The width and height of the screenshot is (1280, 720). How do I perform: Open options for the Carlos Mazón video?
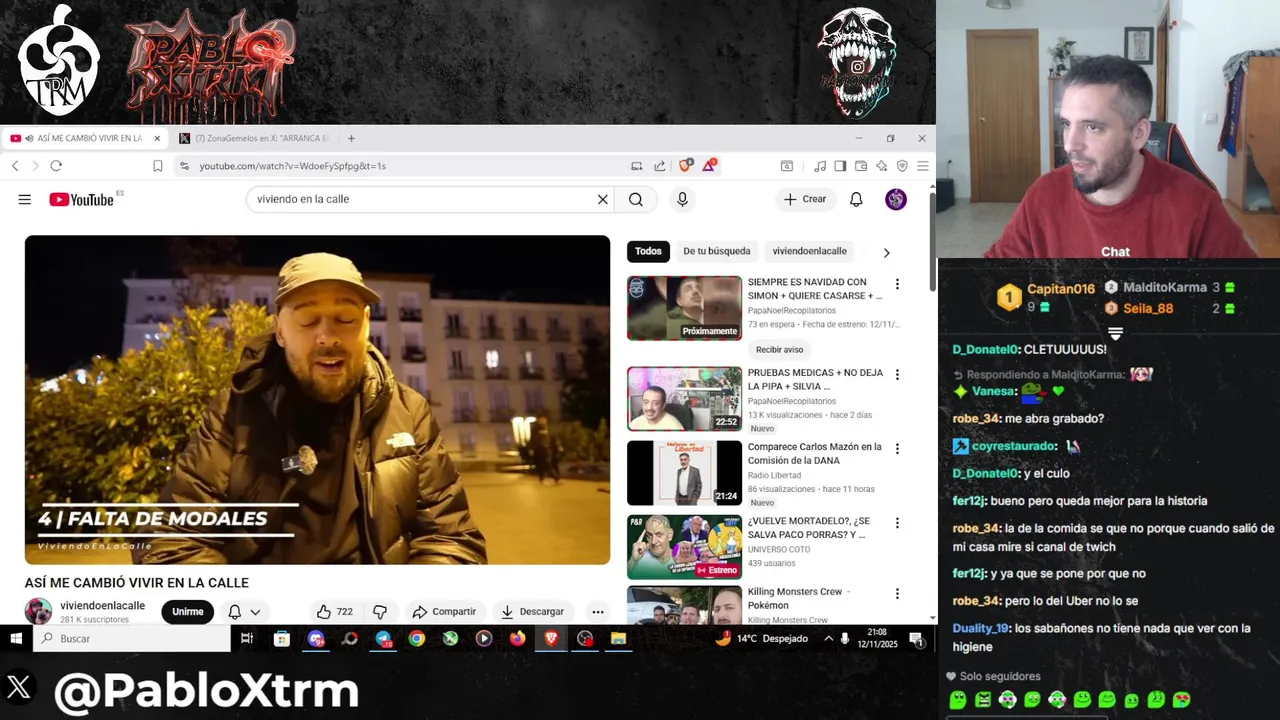[897, 449]
